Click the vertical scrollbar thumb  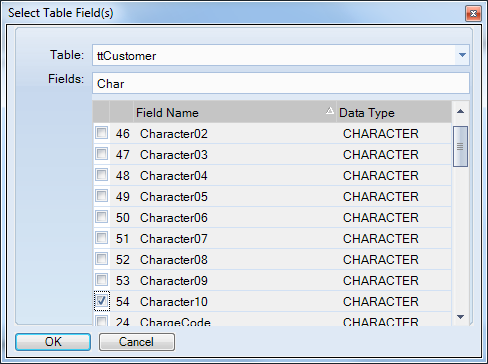pos(460,146)
